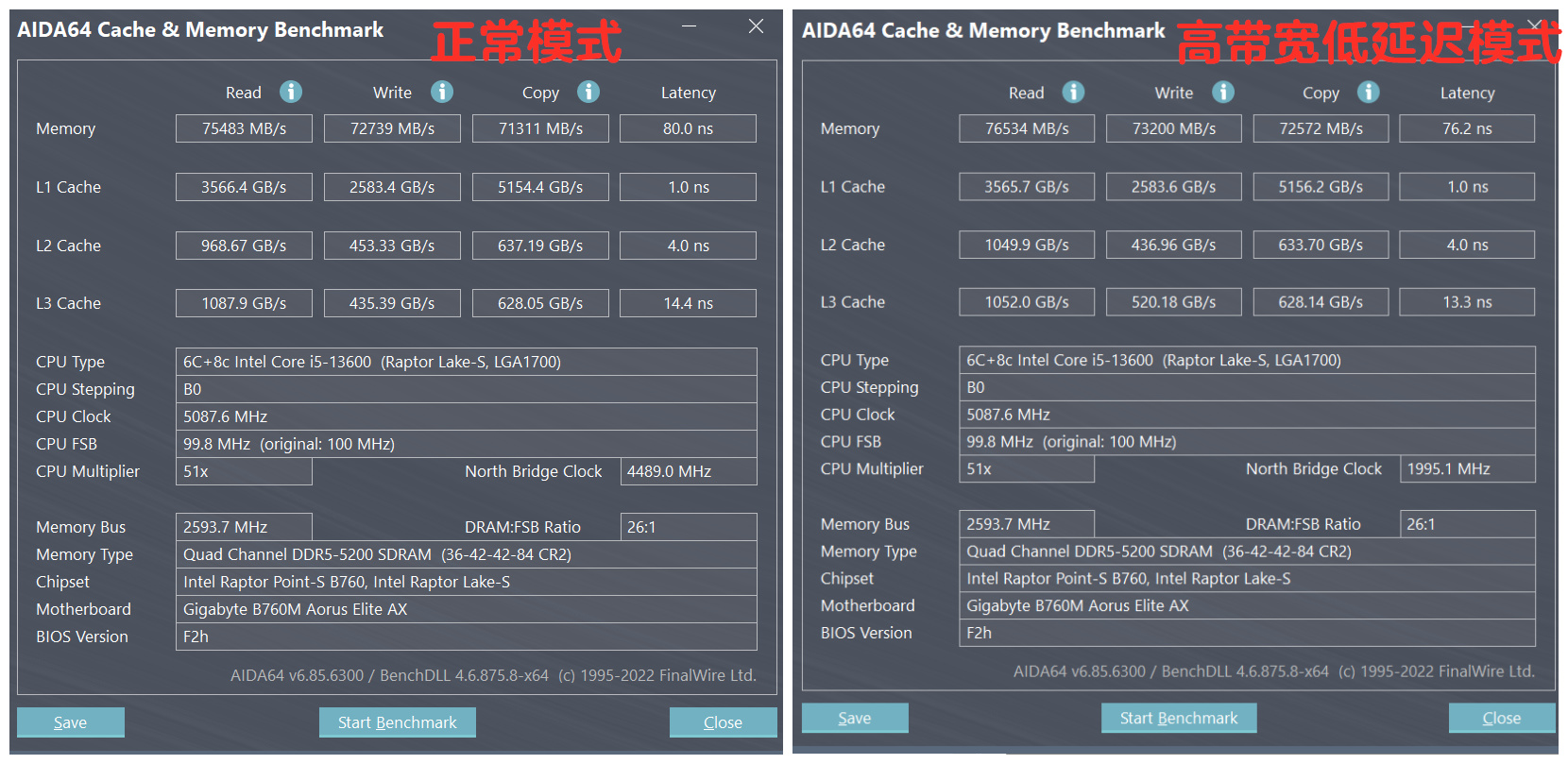Click the Memory Bus value in left window

(x=244, y=527)
